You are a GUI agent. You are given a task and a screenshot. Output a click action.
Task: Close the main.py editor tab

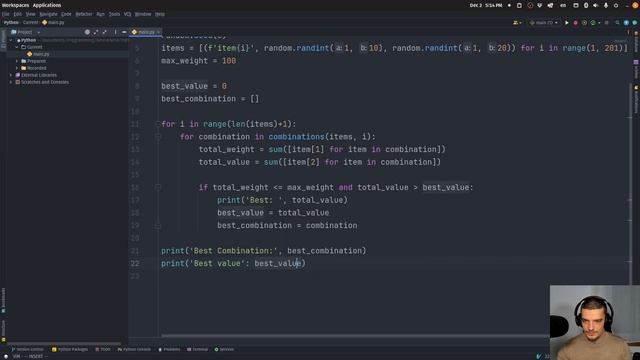(x=159, y=32)
